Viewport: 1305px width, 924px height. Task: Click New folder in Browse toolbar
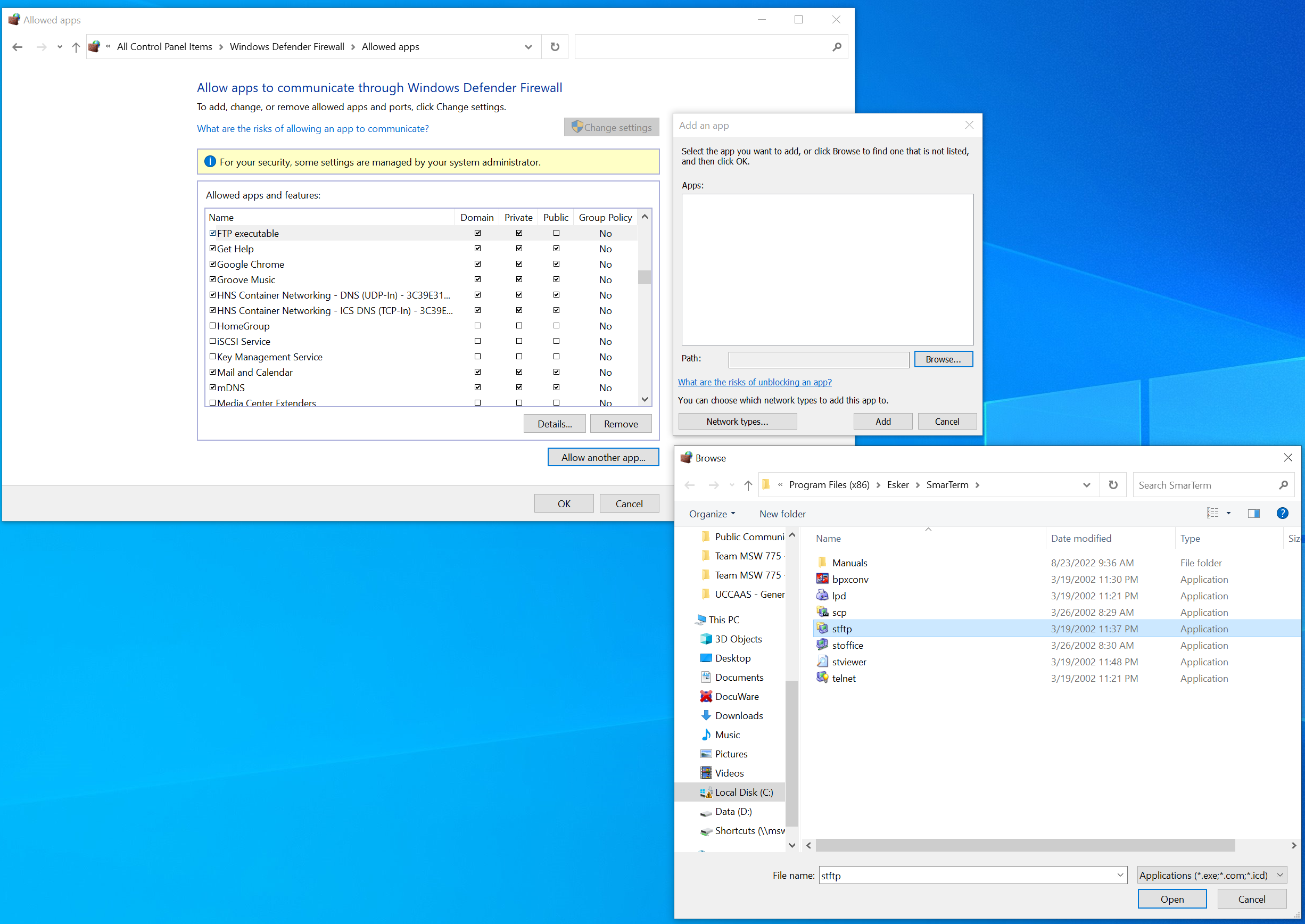point(782,514)
